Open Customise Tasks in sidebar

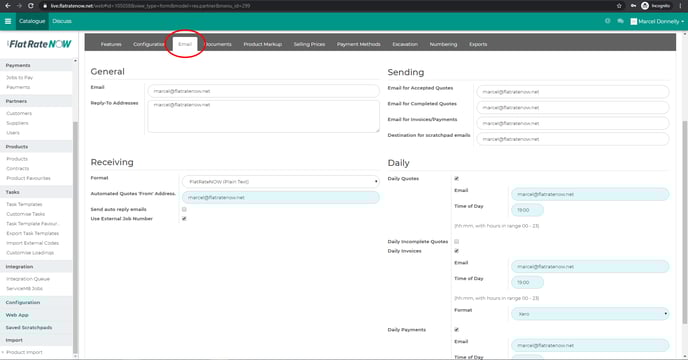[x=25, y=214]
